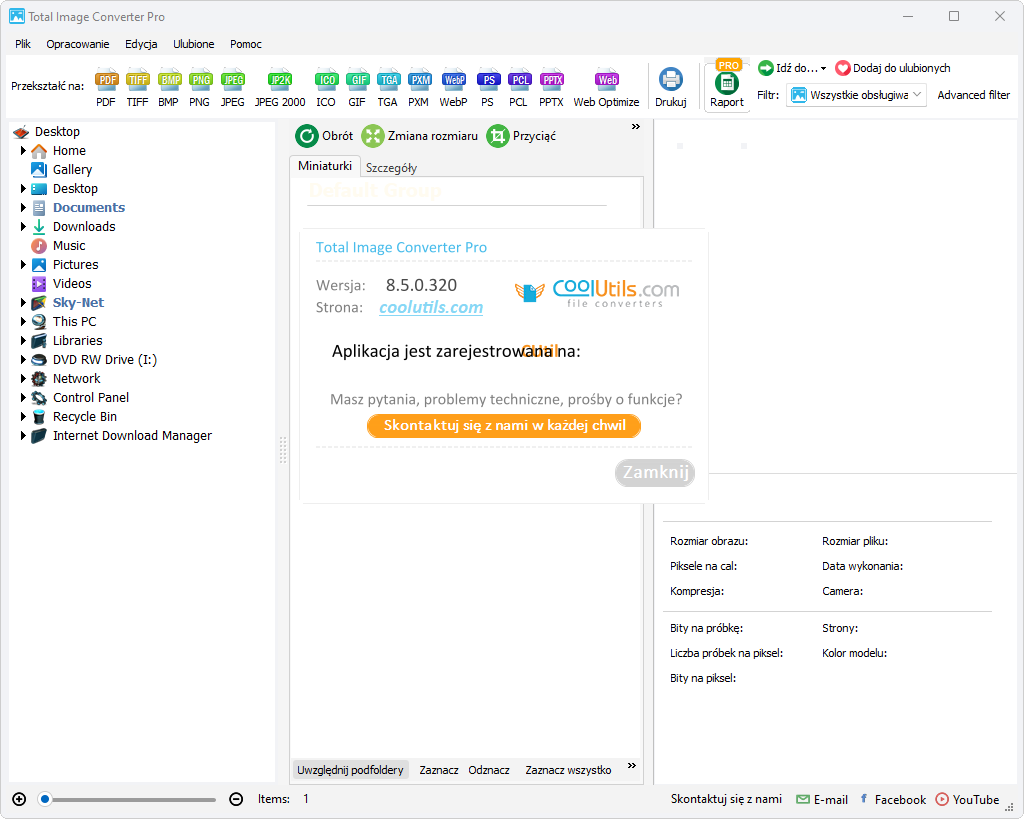
Task: Open the YouTube channel link
Action: (967, 799)
